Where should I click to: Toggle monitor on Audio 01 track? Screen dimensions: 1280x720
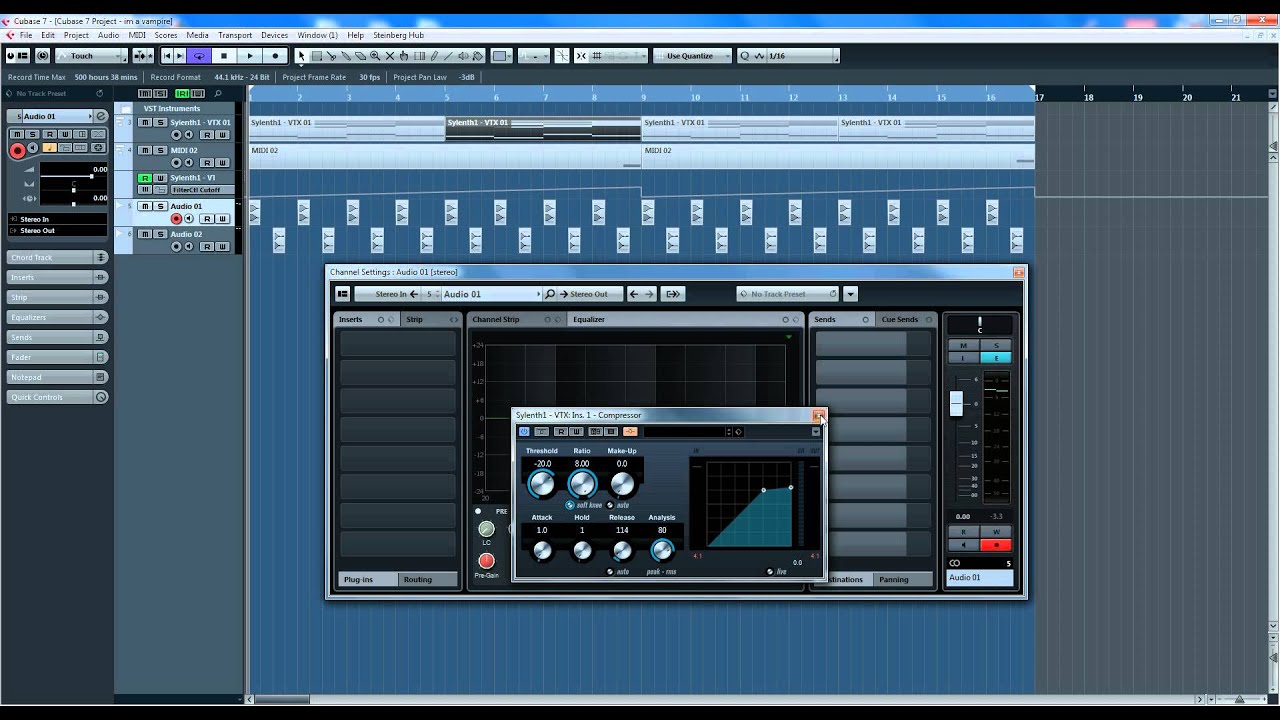coord(189,218)
